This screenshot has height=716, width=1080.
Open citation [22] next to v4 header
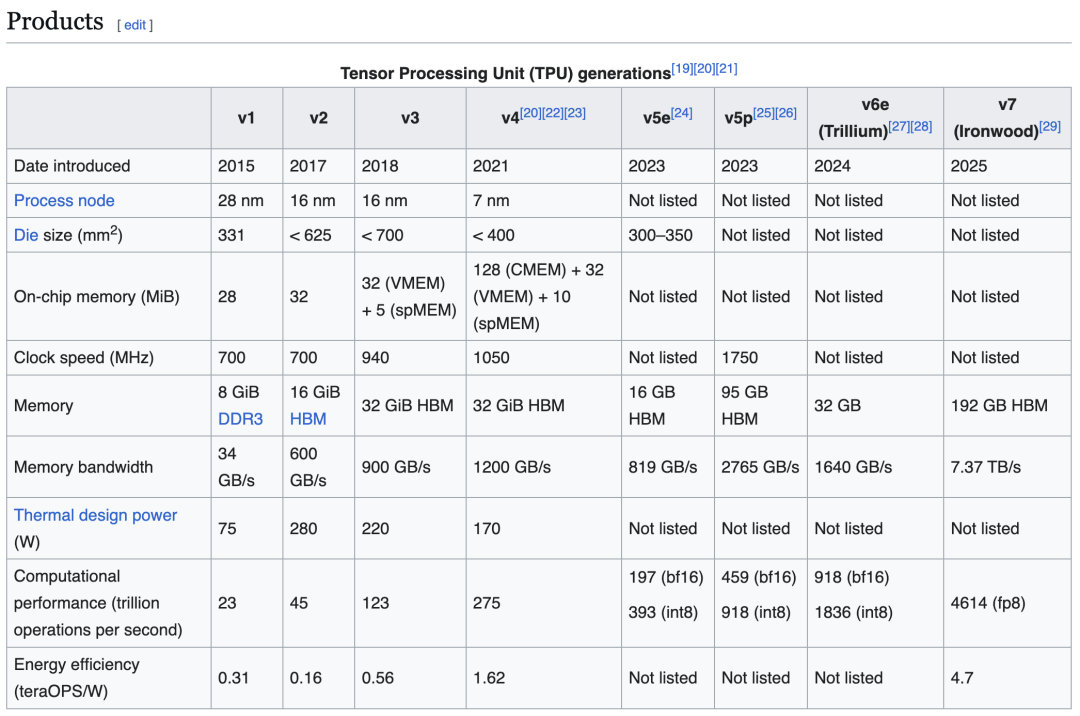[553, 113]
